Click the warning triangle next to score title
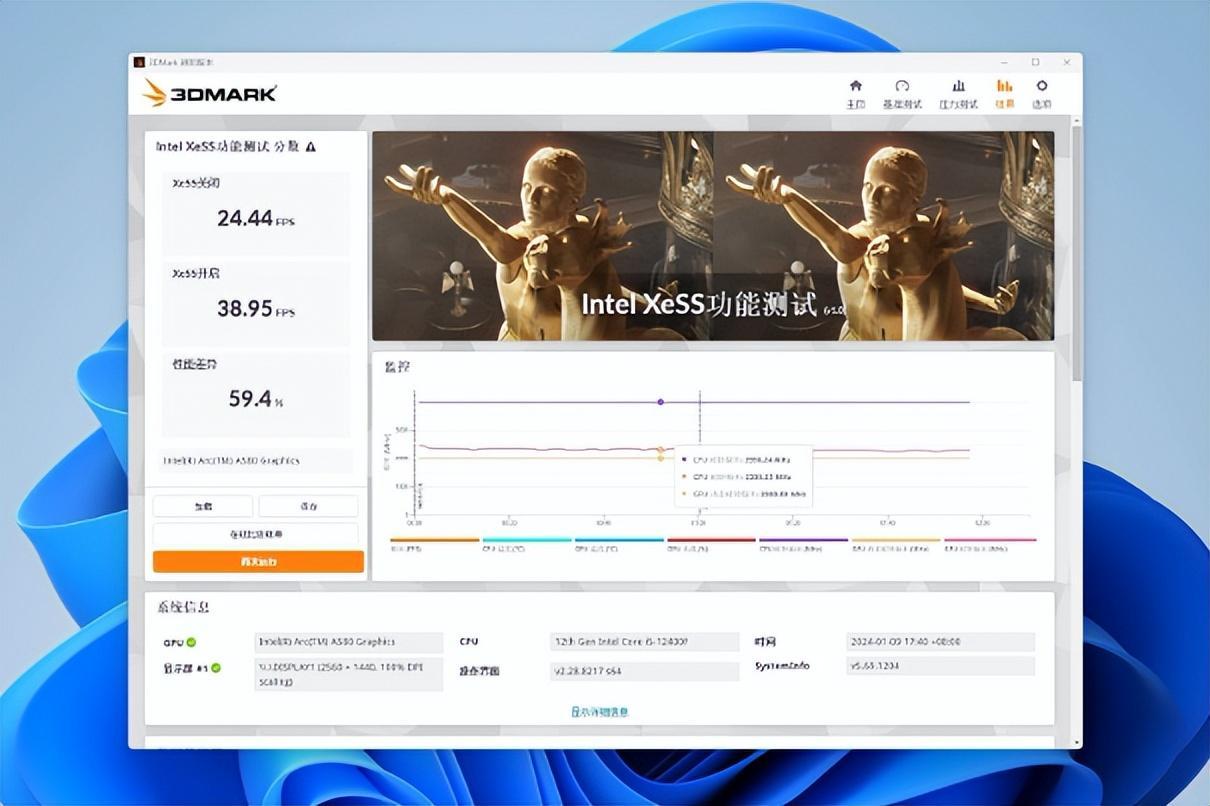 [311, 147]
